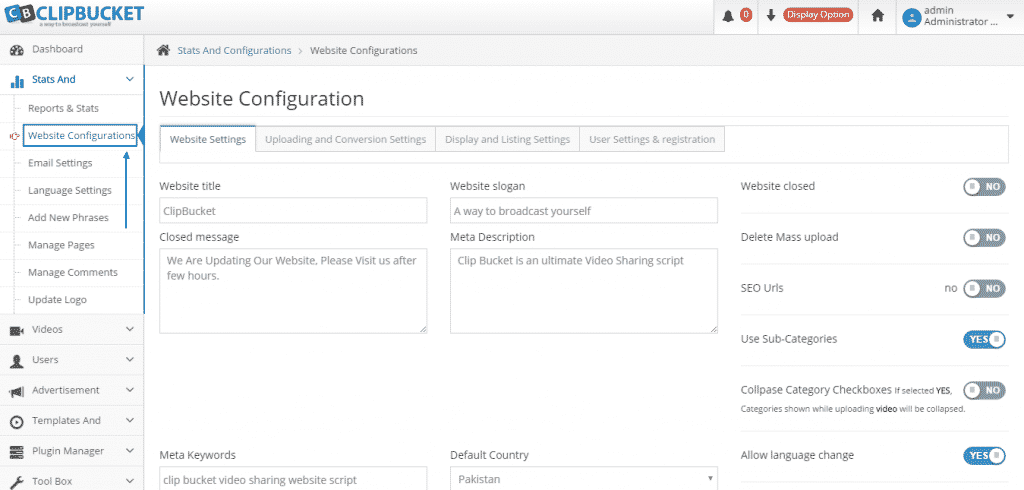Click the Meta Keywords input field
The width and height of the screenshot is (1024, 490).
click(293, 478)
